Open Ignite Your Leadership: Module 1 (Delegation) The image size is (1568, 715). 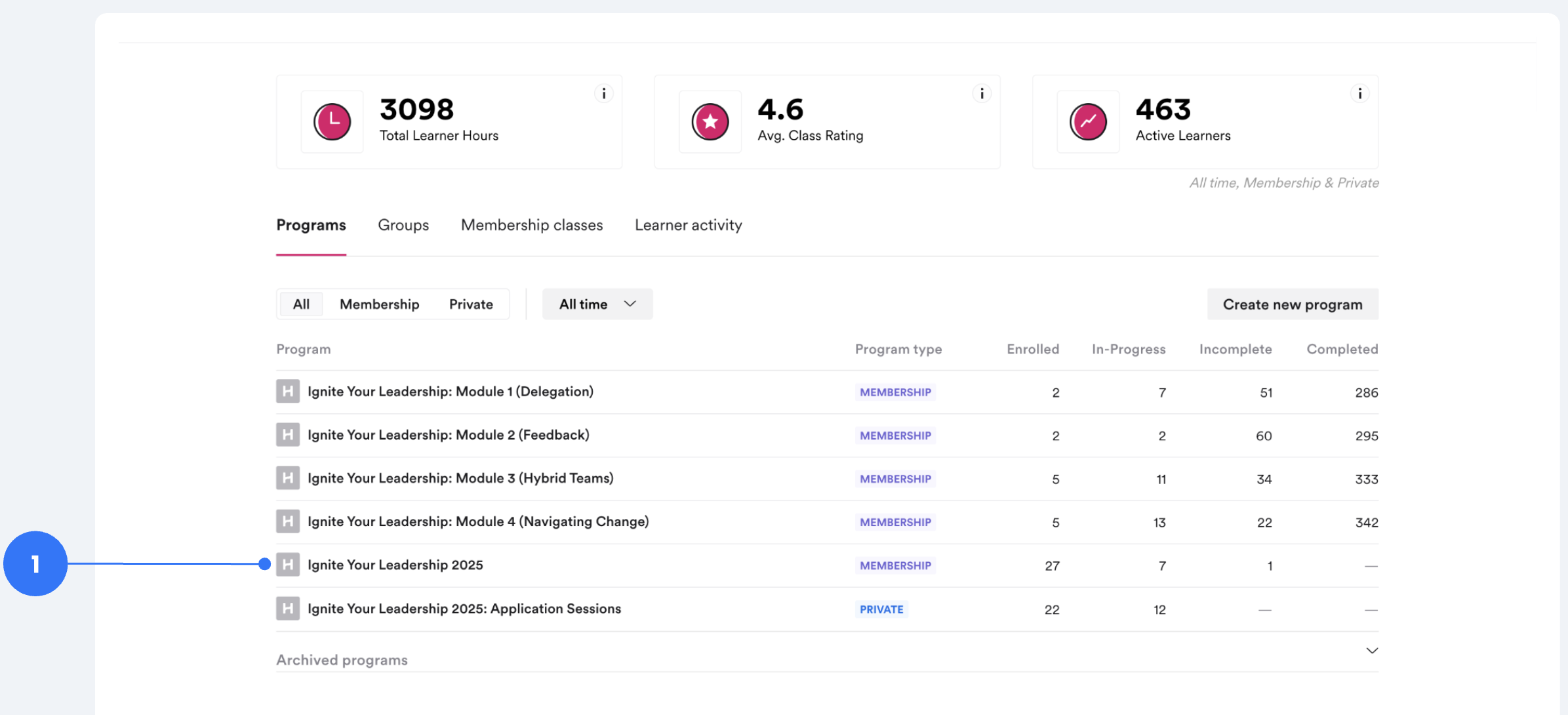coord(451,392)
